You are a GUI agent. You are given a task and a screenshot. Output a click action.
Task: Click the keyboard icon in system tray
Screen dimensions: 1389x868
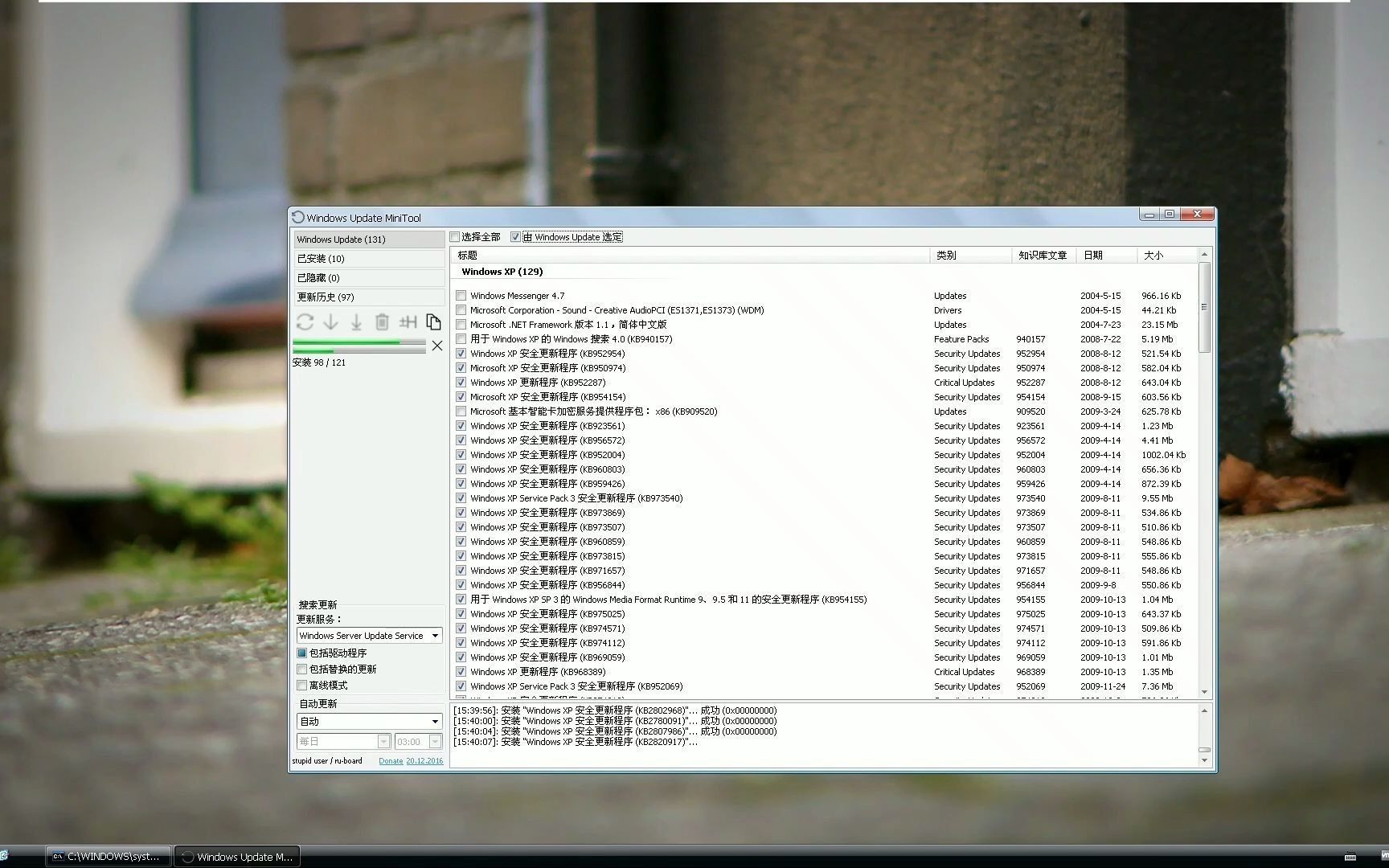click(x=1350, y=857)
